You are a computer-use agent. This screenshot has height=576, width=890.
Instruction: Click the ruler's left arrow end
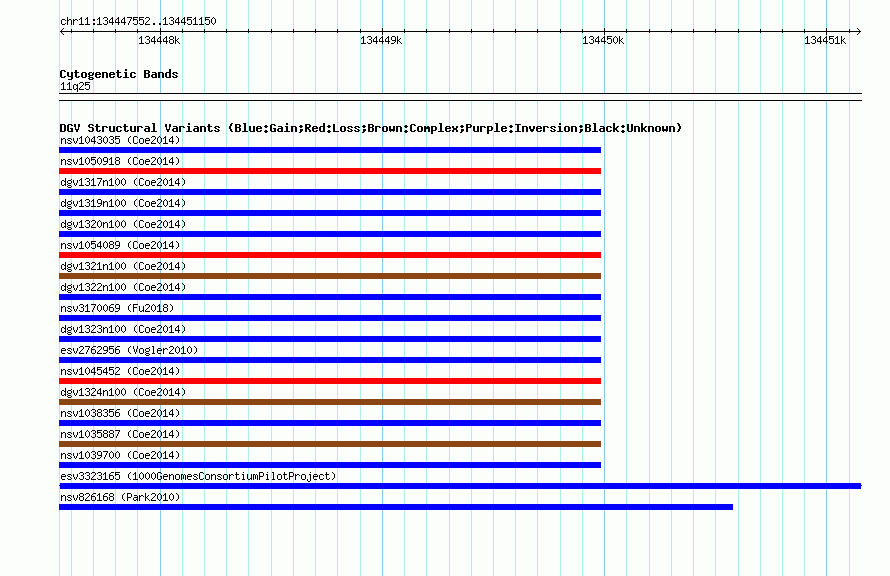[62, 32]
